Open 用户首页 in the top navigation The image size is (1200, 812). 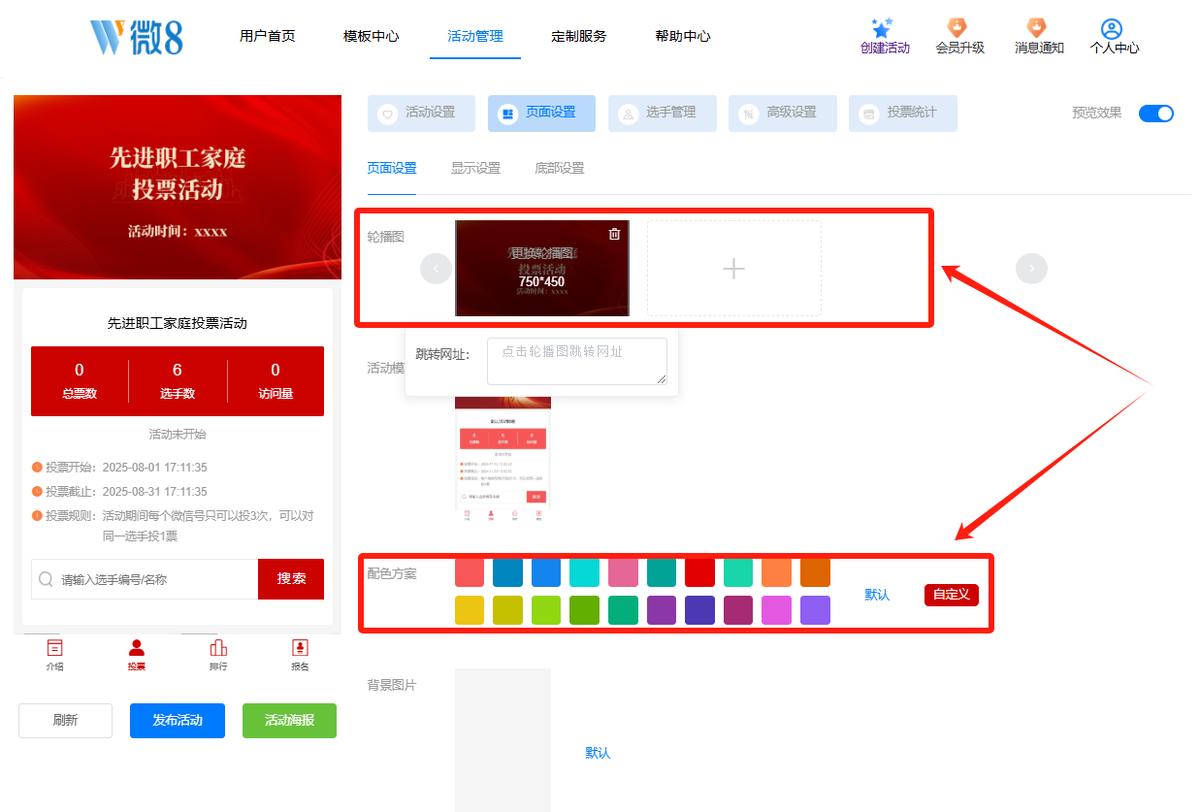pyautogui.click(x=267, y=36)
